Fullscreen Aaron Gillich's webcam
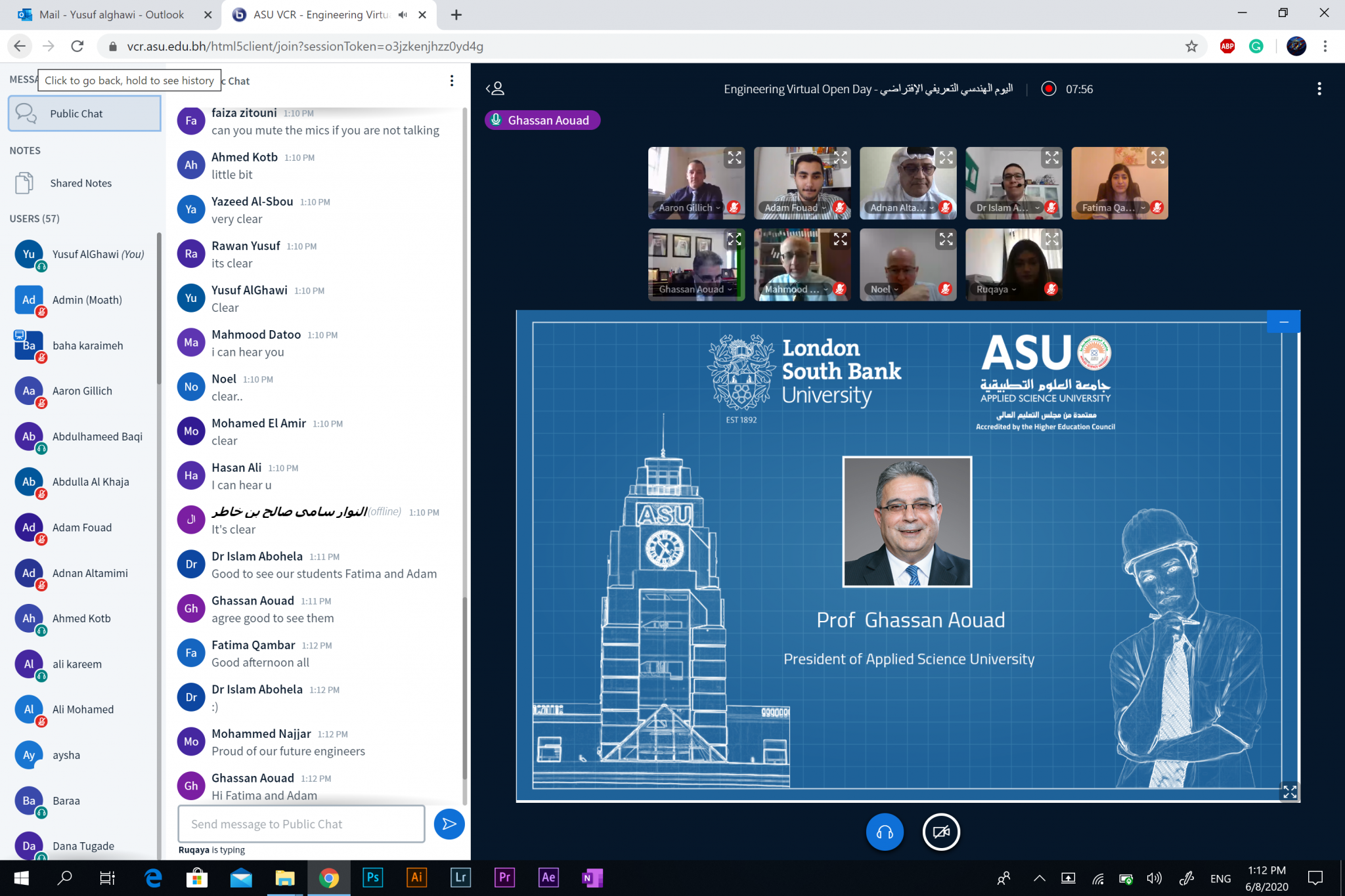This screenshot has width=1345, height=896. tap(734, 158)
